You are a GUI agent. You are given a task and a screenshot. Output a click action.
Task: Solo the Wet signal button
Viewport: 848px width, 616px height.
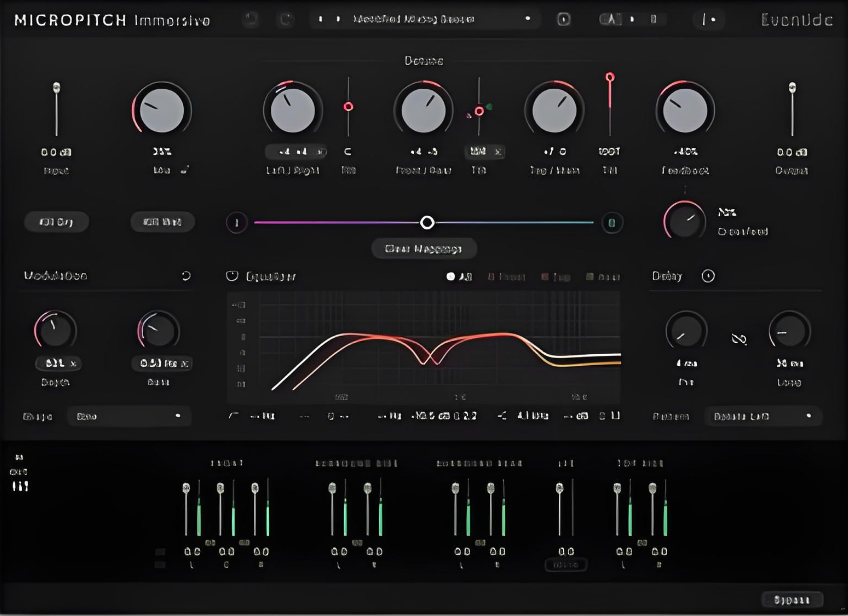[x=162, y=222]
